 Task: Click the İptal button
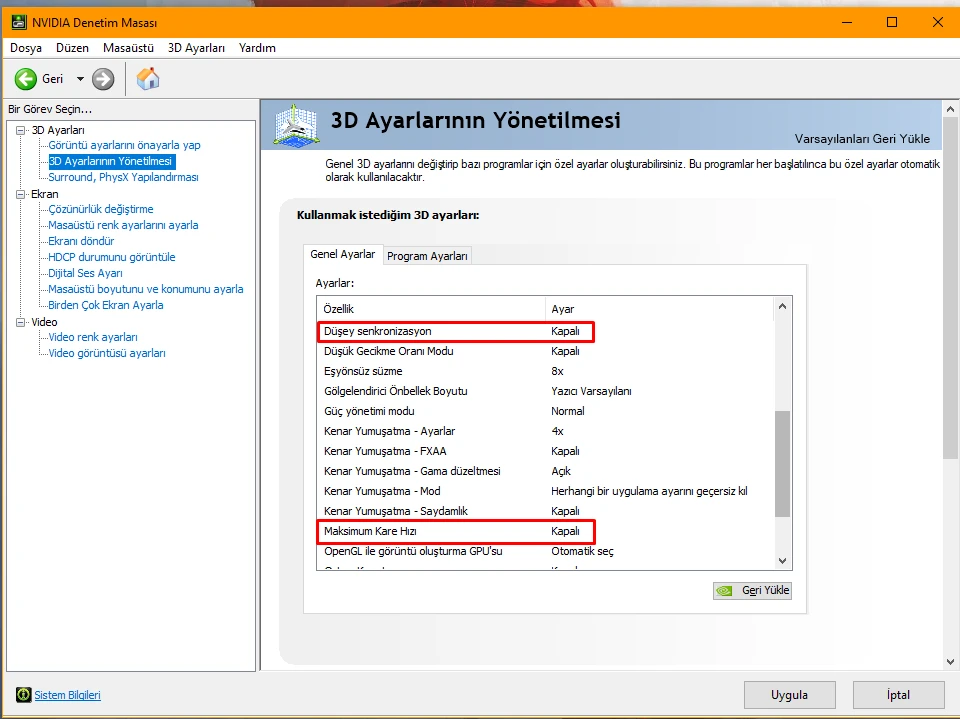click(898, 695)
